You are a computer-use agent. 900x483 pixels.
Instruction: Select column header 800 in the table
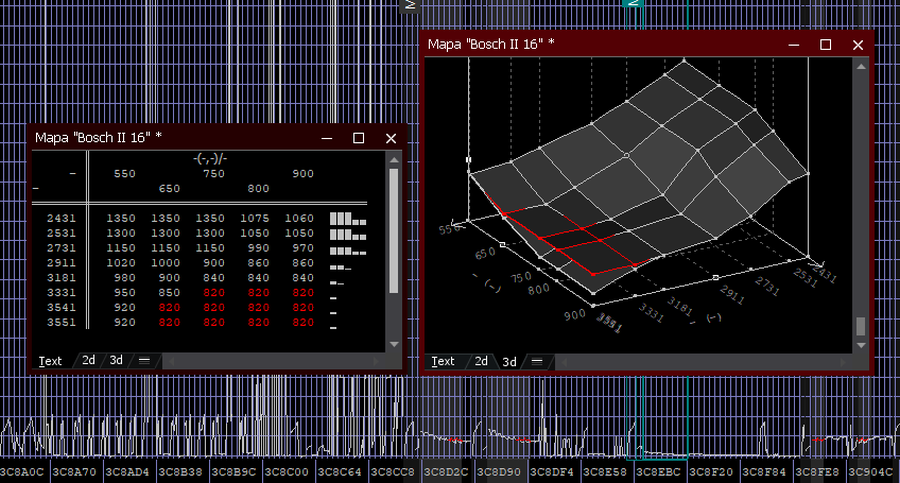pyautogui.click(x=258, y=188)
